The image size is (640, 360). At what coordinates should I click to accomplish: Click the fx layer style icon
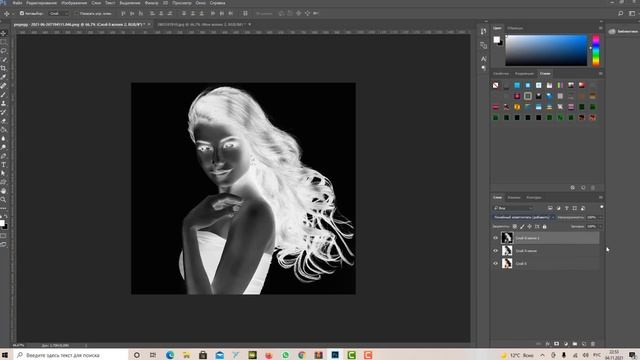pos(548,344)
